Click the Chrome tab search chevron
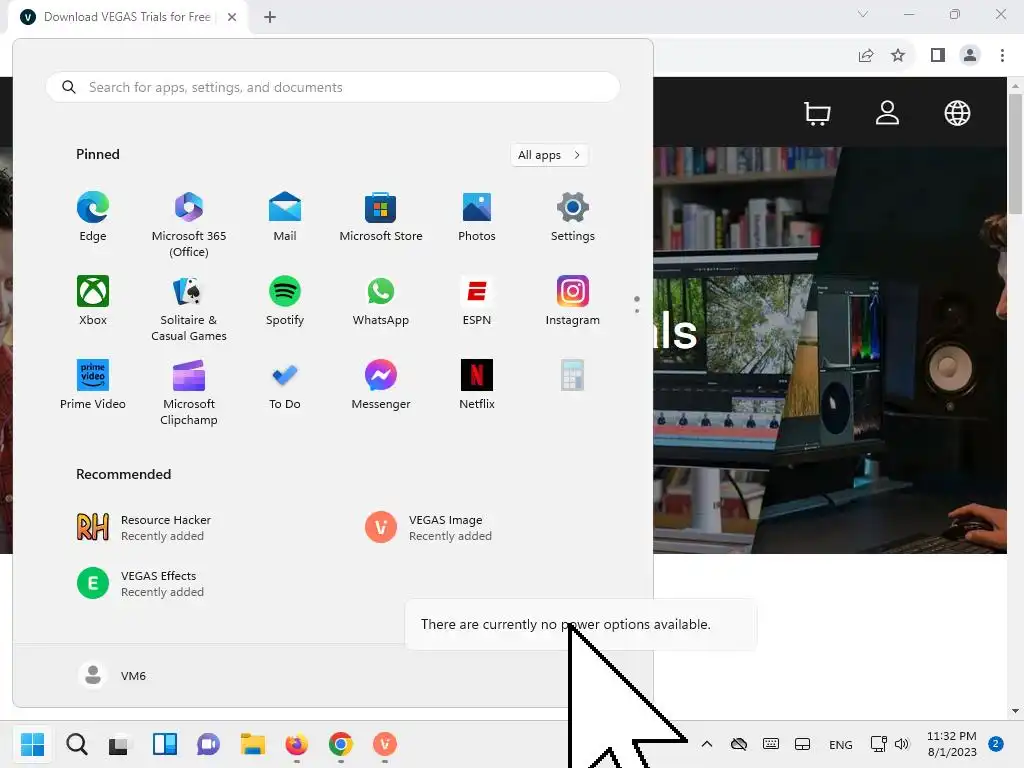The image size is (1024, 768). pos(863,14)
